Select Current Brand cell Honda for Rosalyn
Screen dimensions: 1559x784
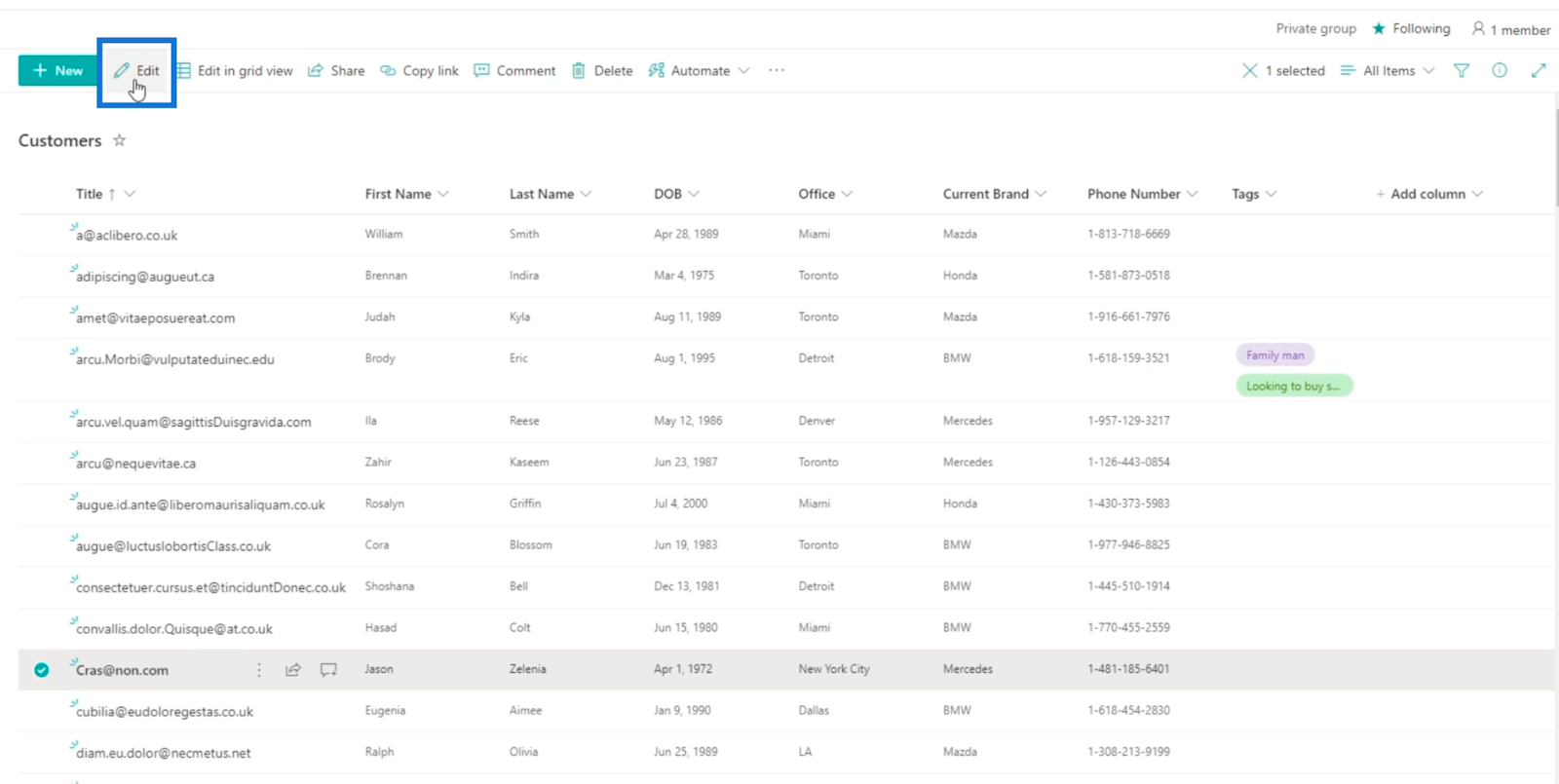coord(960,504)
